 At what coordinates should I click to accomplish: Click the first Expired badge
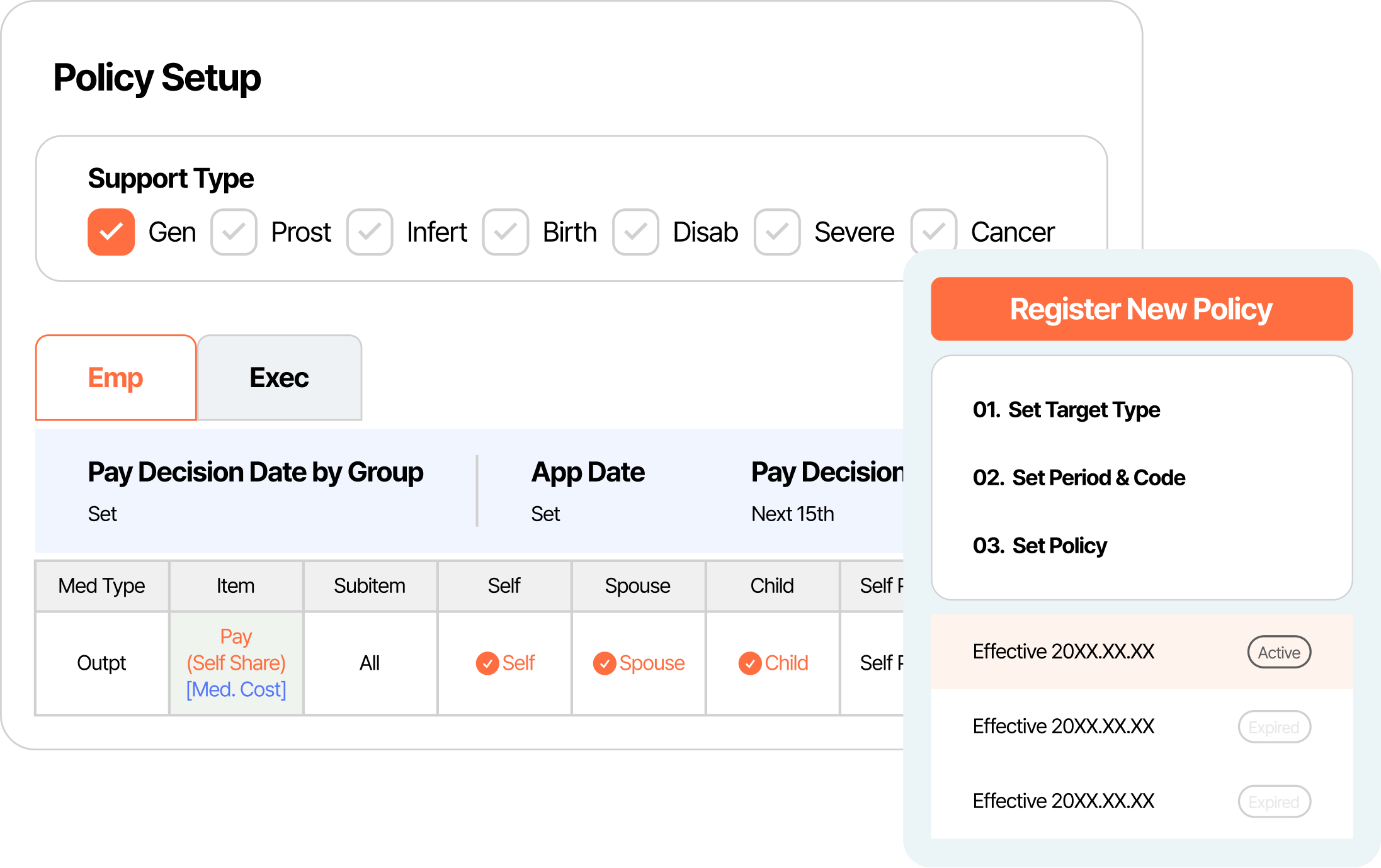pyautogui.click(x=1274, y=727)
